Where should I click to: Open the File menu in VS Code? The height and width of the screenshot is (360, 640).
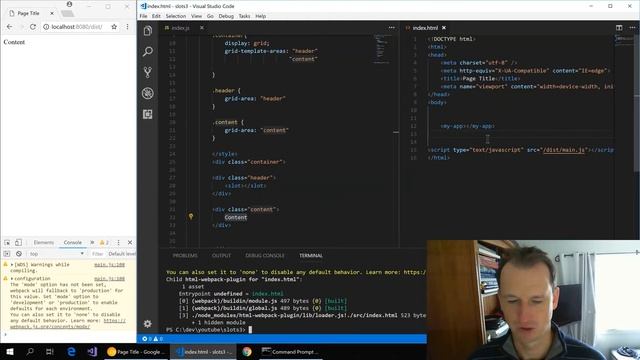[143, 16]
